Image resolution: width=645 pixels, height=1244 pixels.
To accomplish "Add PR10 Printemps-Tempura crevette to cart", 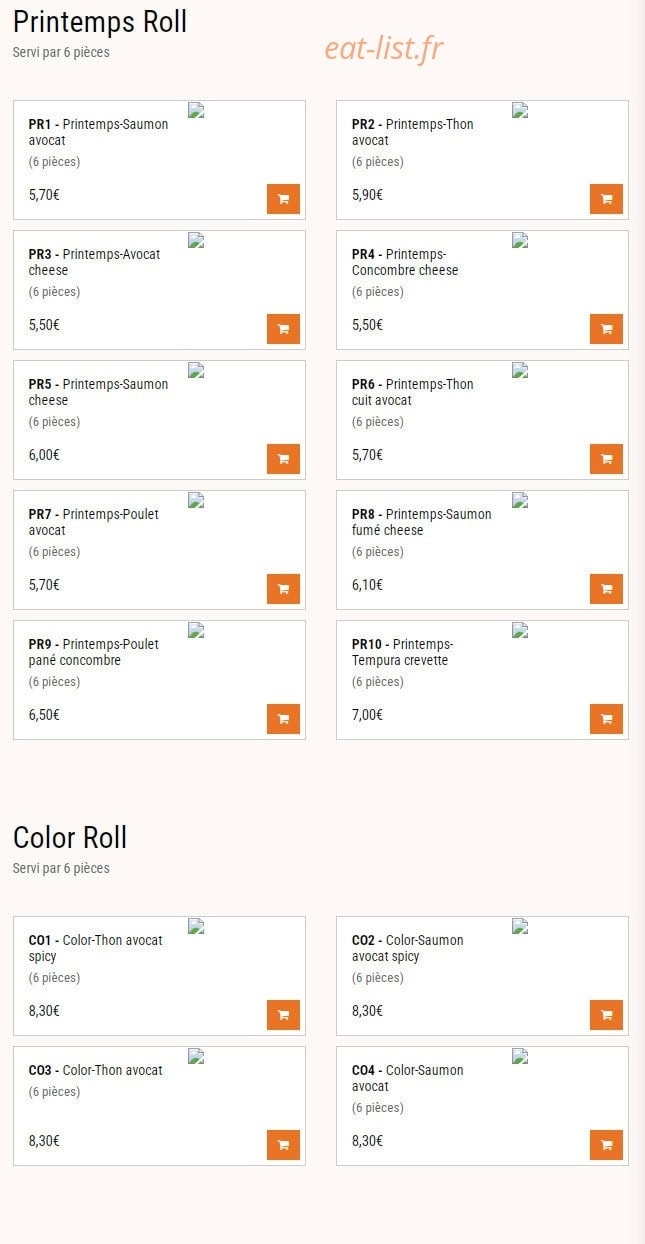I will click(606, 719).
